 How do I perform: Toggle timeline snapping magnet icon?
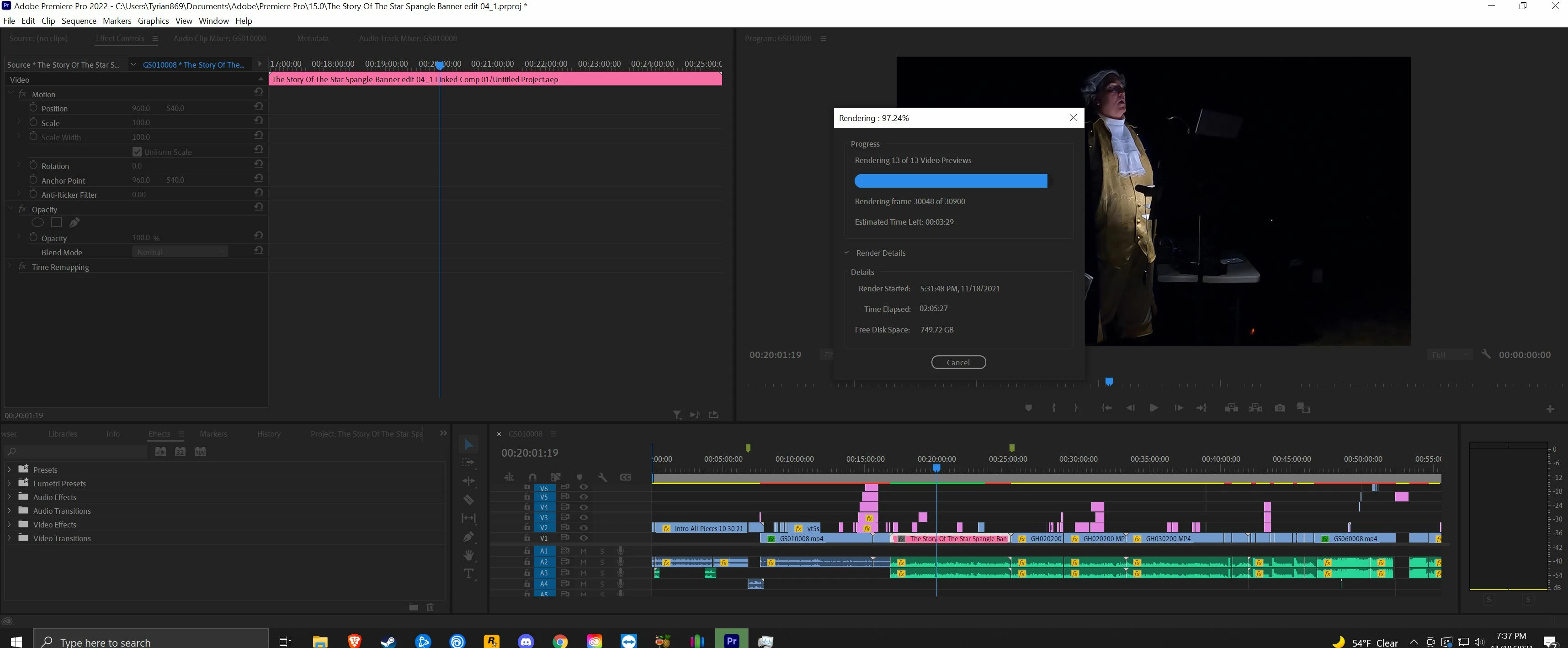(x=532, y=477)
